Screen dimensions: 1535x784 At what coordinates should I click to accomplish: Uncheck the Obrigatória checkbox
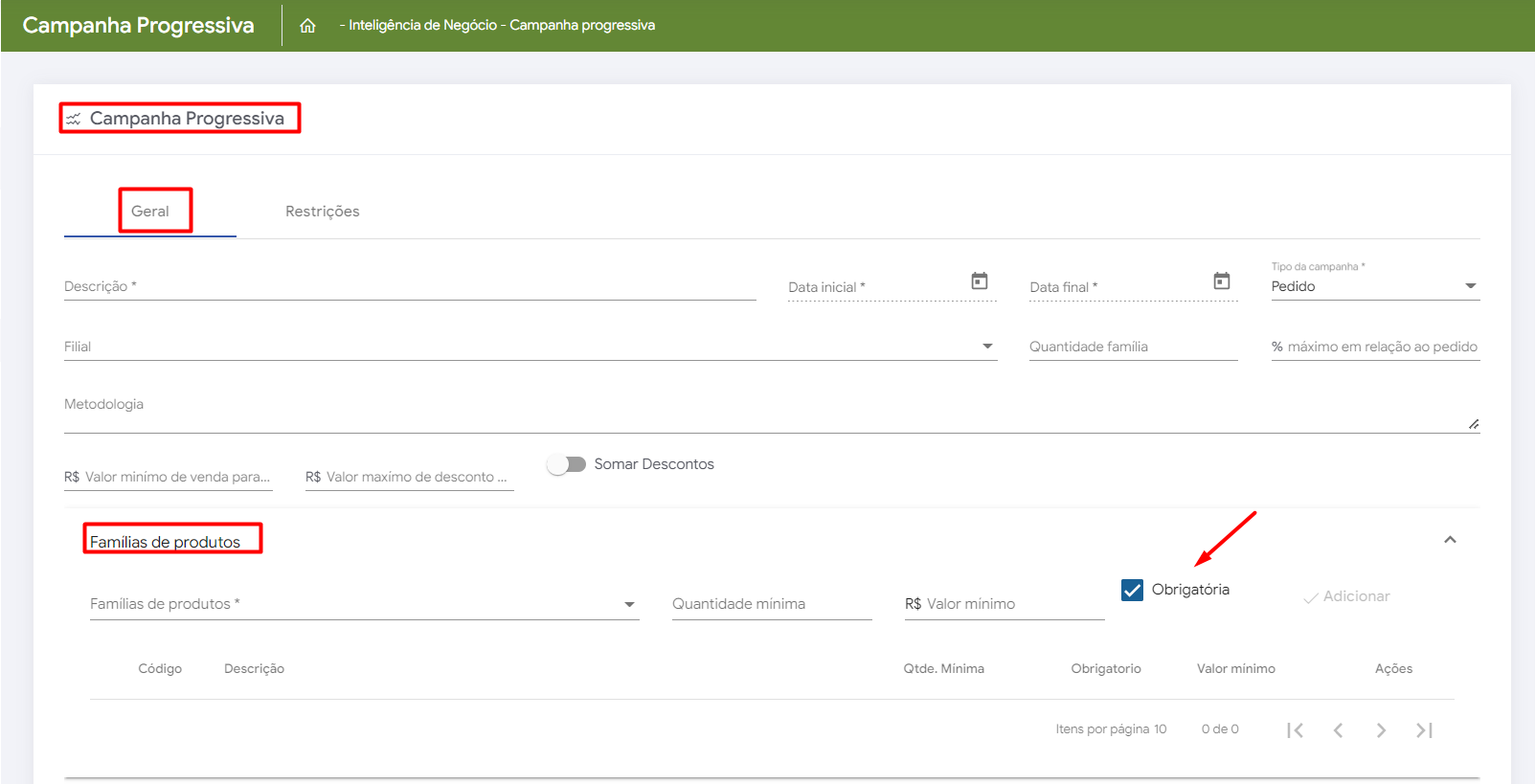1132,590
